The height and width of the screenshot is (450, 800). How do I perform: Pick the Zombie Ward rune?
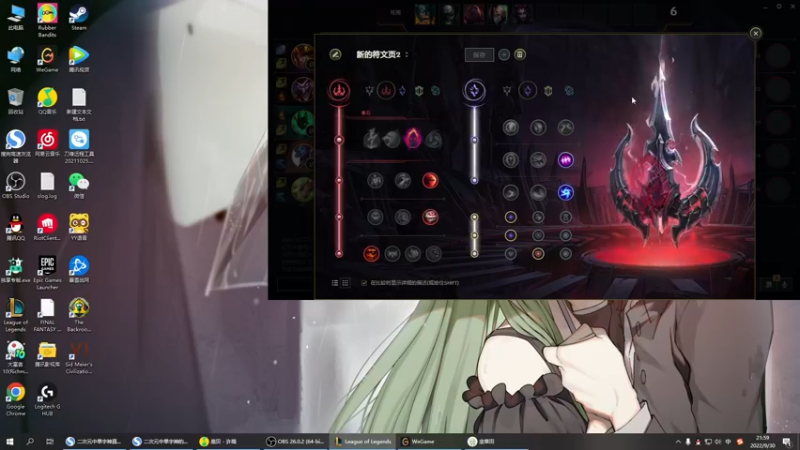click(376, 217)
